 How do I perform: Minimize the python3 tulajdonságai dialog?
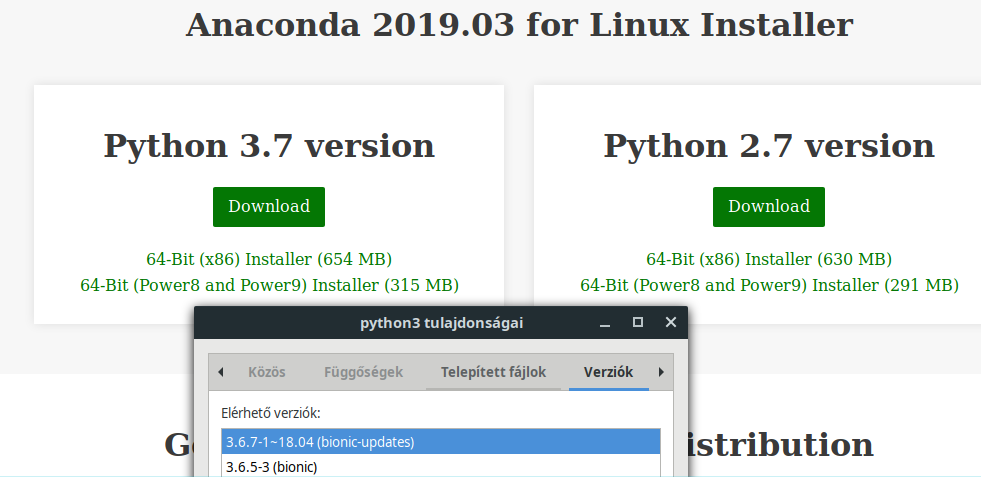click(605, 323)
